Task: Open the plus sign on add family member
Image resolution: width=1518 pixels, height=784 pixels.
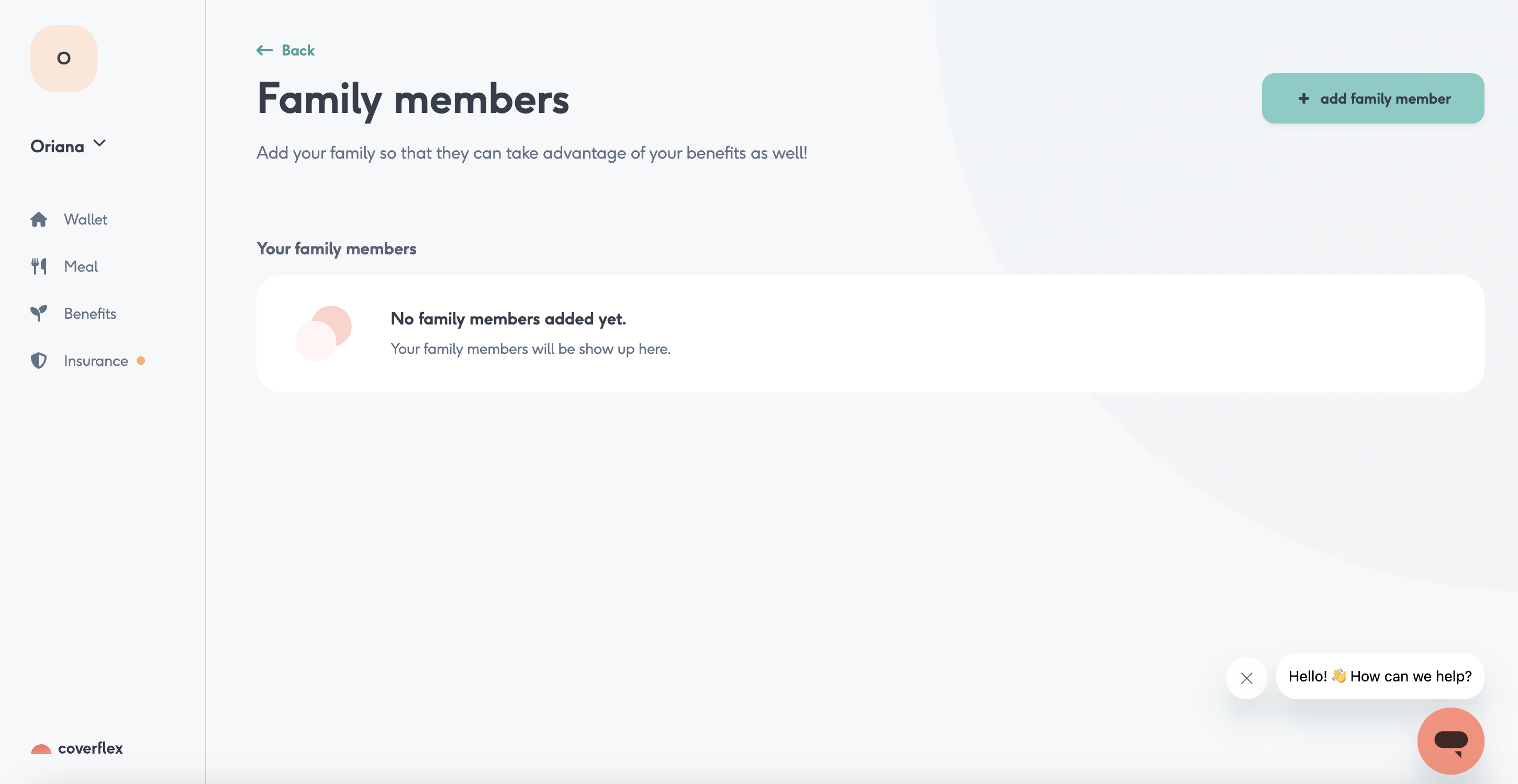Action: 1304,98
